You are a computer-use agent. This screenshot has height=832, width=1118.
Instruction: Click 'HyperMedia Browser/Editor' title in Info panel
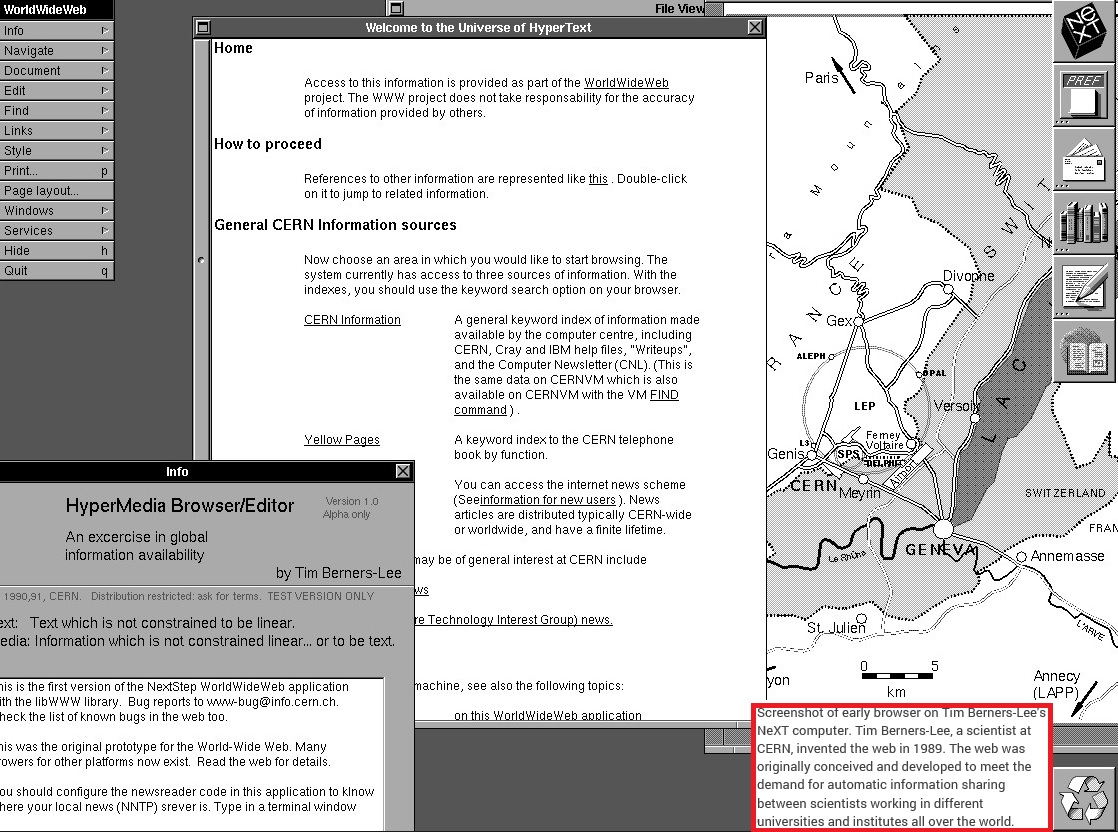(180, 505)
